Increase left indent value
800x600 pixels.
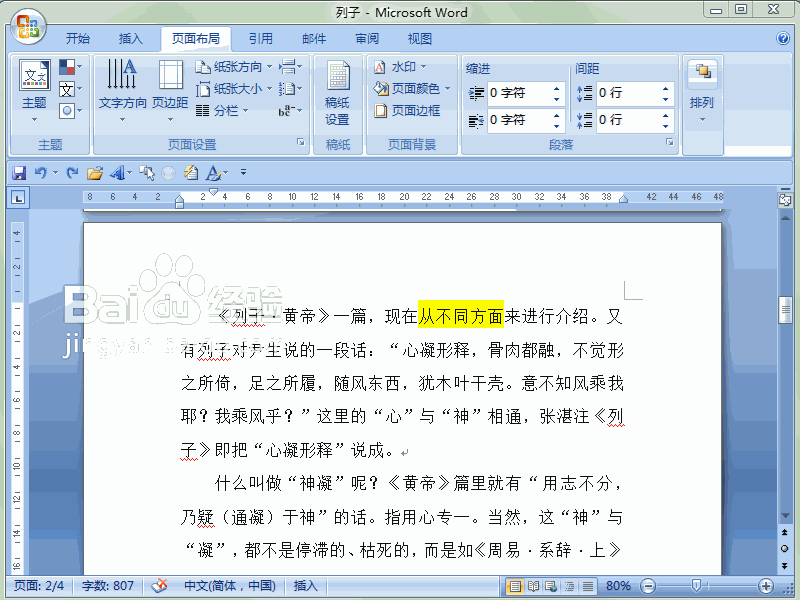[x=557, y=88]
